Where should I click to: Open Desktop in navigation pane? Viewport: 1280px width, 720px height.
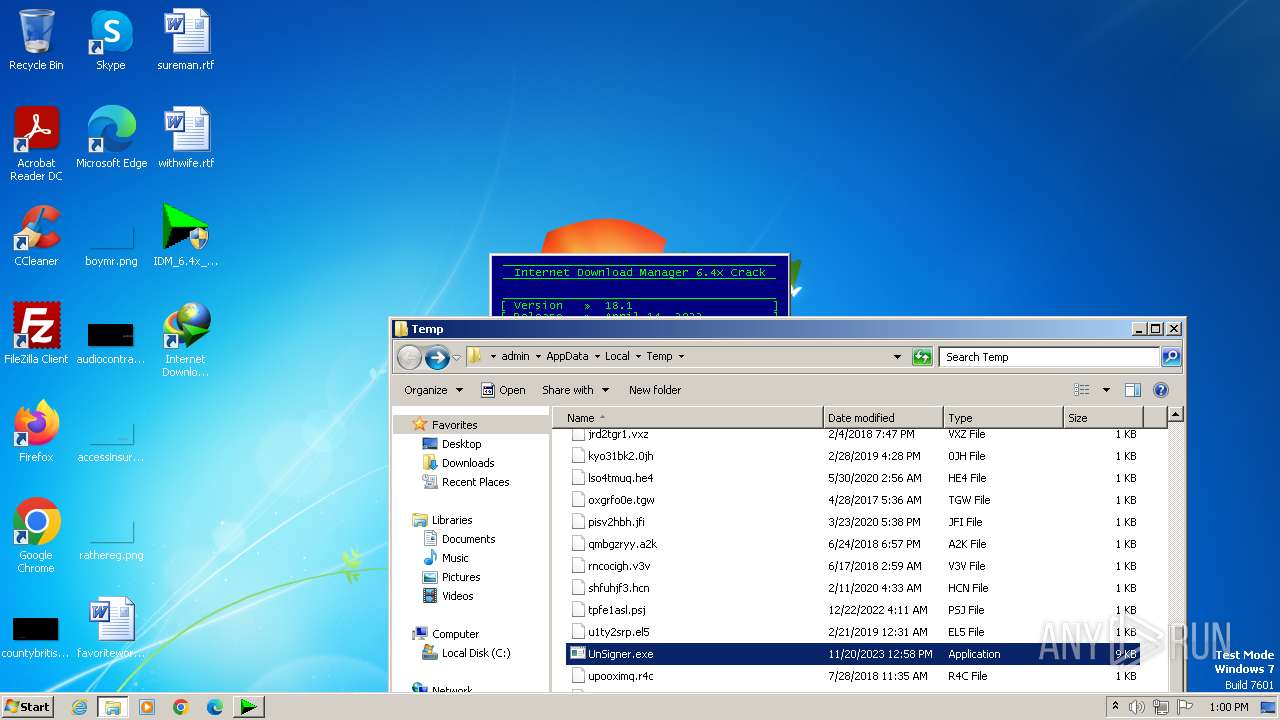point(461,444)
